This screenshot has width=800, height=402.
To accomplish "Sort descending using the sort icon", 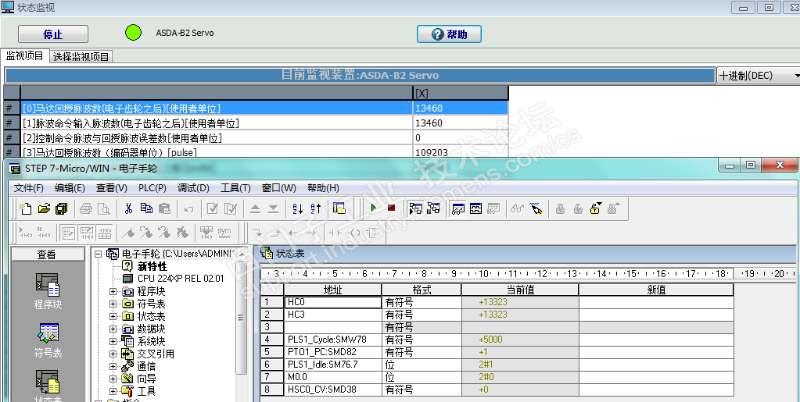I will point(316,208).
